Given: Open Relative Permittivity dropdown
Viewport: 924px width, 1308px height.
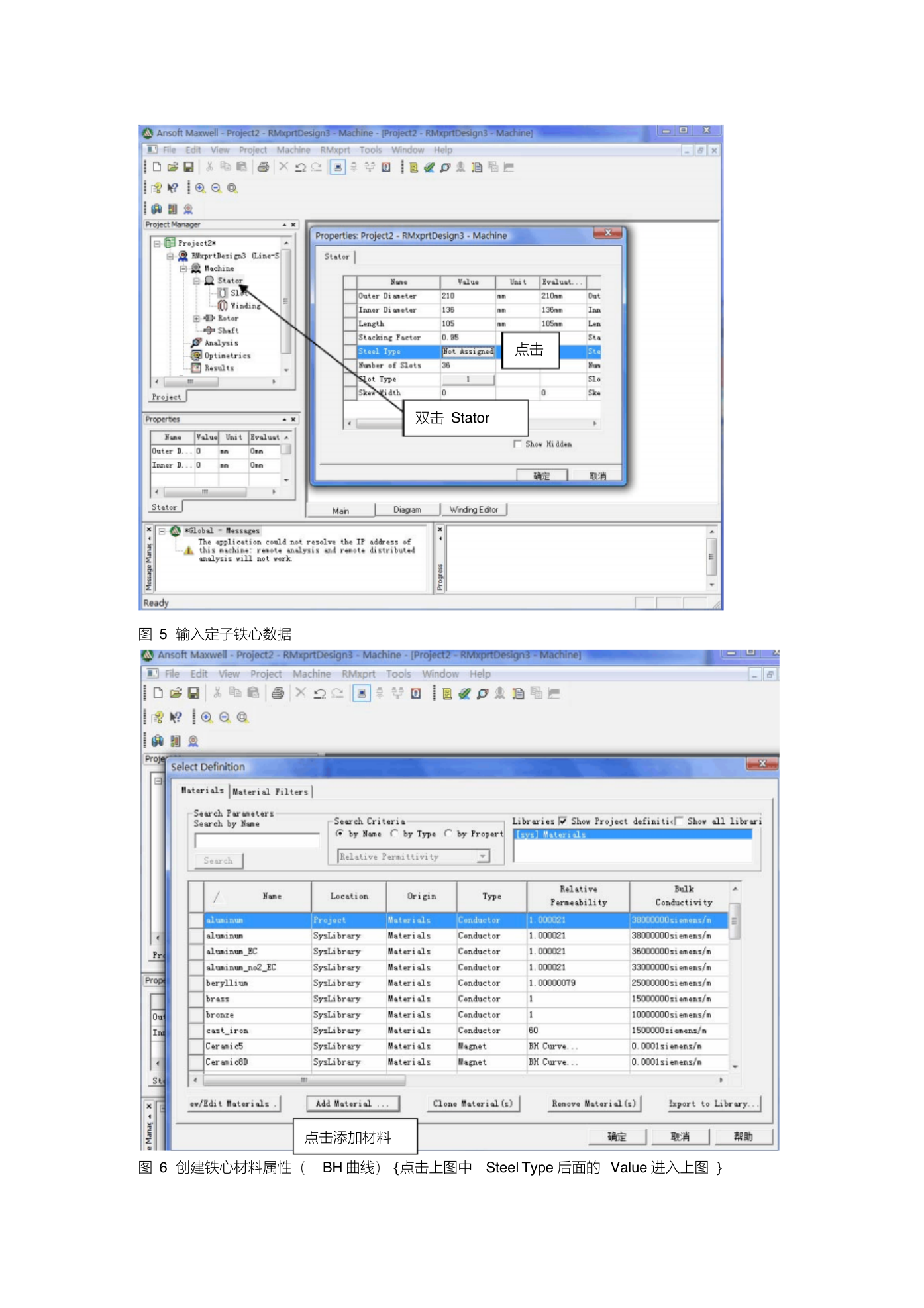Looking at the screenshot, I should pyautogui.click(x=483, y=856).
